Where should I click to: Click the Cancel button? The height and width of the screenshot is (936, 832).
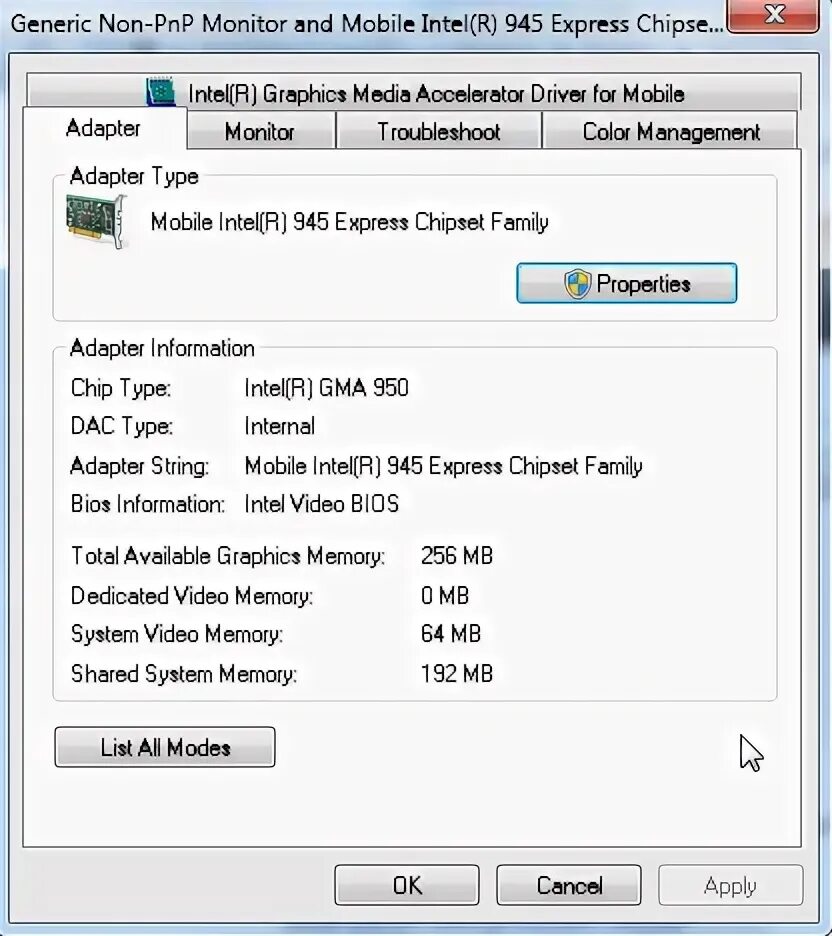[x=569, y=885]
